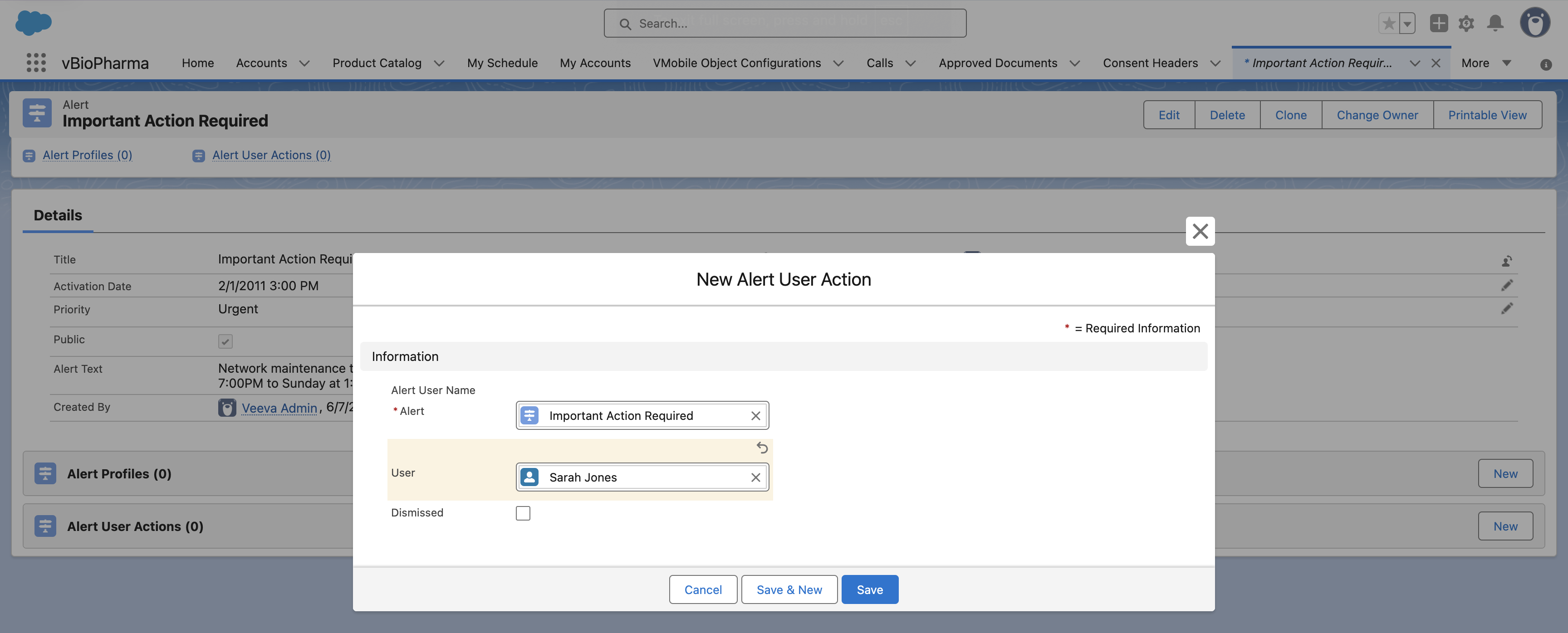The image size is (1568, 633).
Task: Click the notifications bell icon
Action: 1495,23
